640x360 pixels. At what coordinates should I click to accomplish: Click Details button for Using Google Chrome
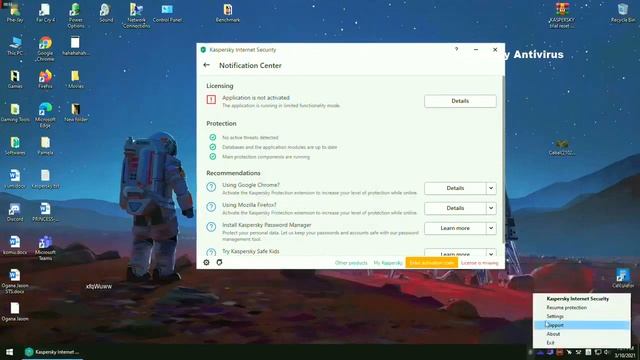[x=455, y=188]
